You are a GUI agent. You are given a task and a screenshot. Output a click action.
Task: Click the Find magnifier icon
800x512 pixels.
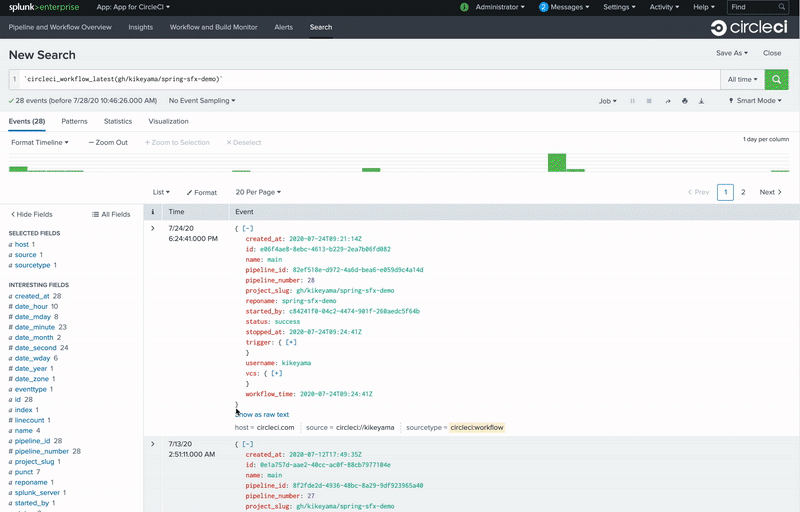(x=782, y=7)
